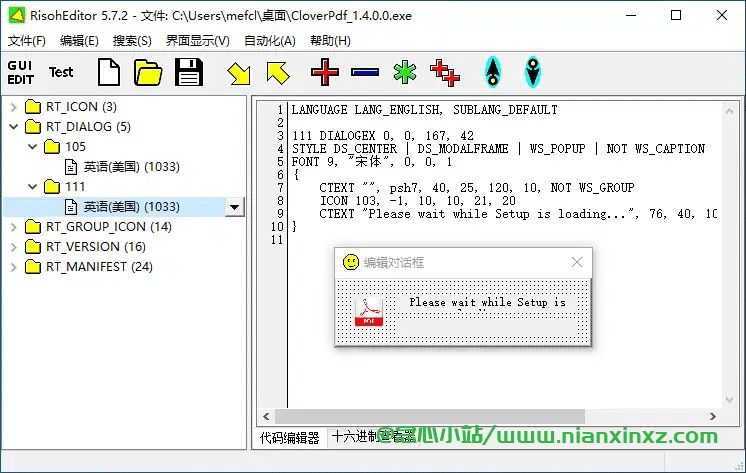Click the code editor right scroll arrow
The image size is (746, 473).
click(x=713, y=417)
